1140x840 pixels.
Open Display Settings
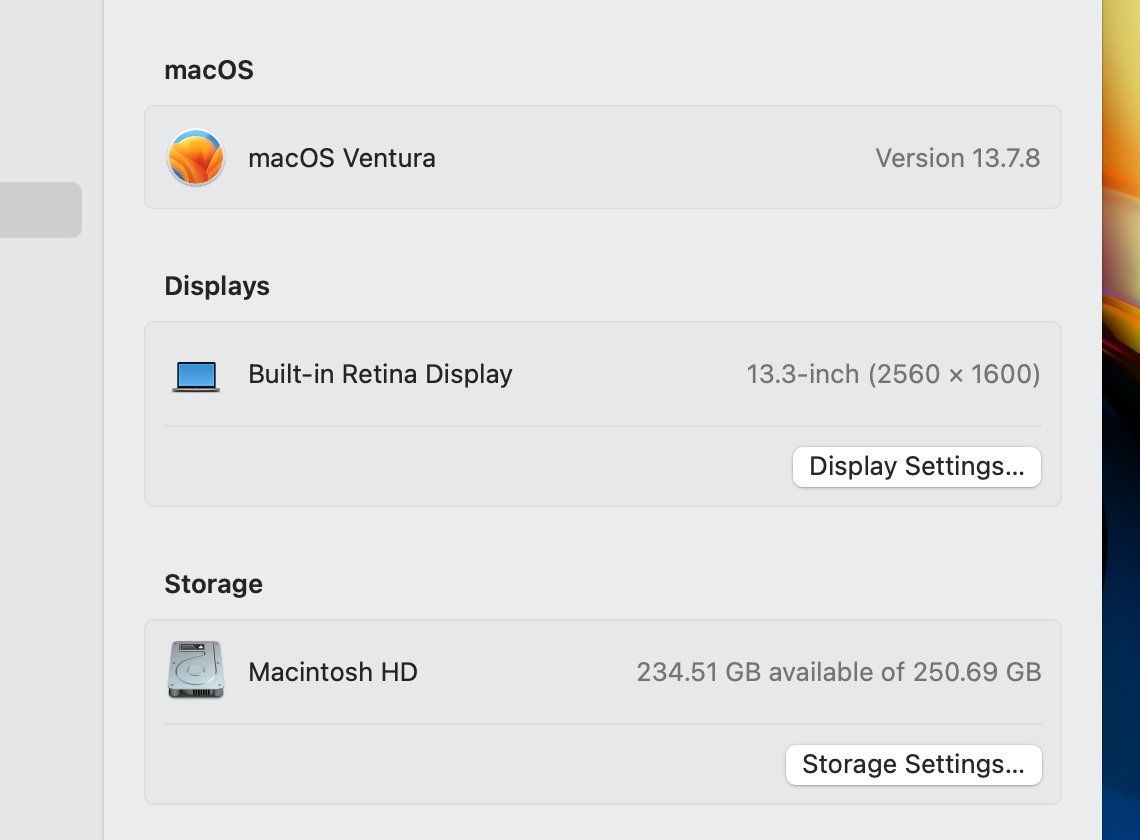(916, 467)
